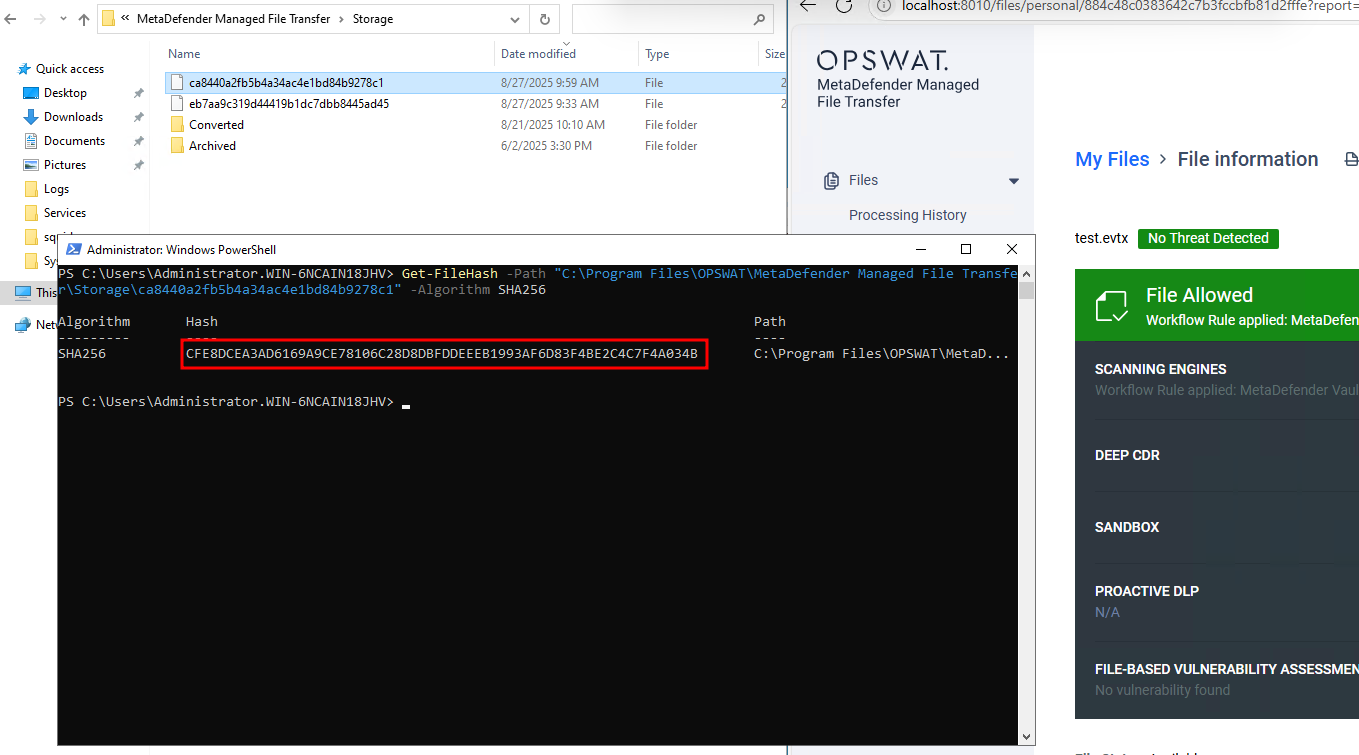Viewport: 1359px width, 755px height.
Task: Click the OPSWAT logo
Action: tap(882, 59)
